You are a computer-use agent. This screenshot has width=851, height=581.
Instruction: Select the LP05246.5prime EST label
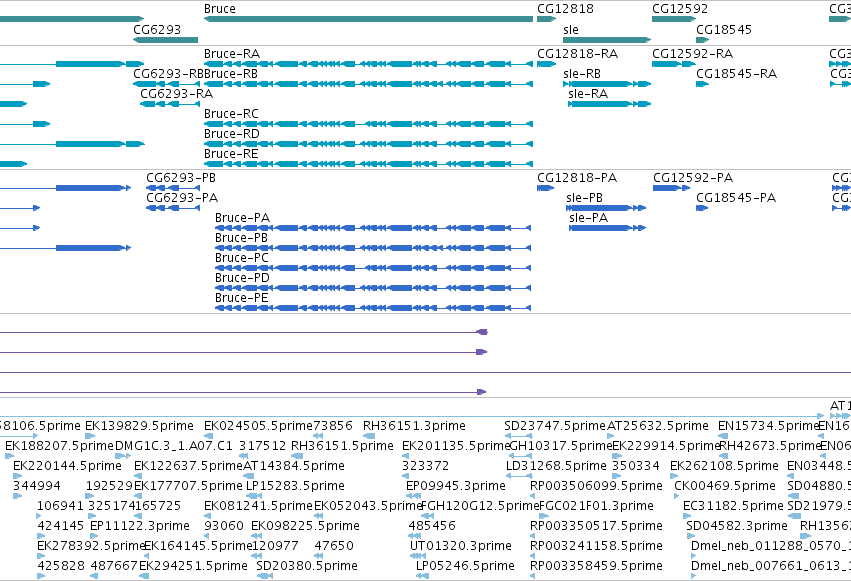[x=465, y=566]
